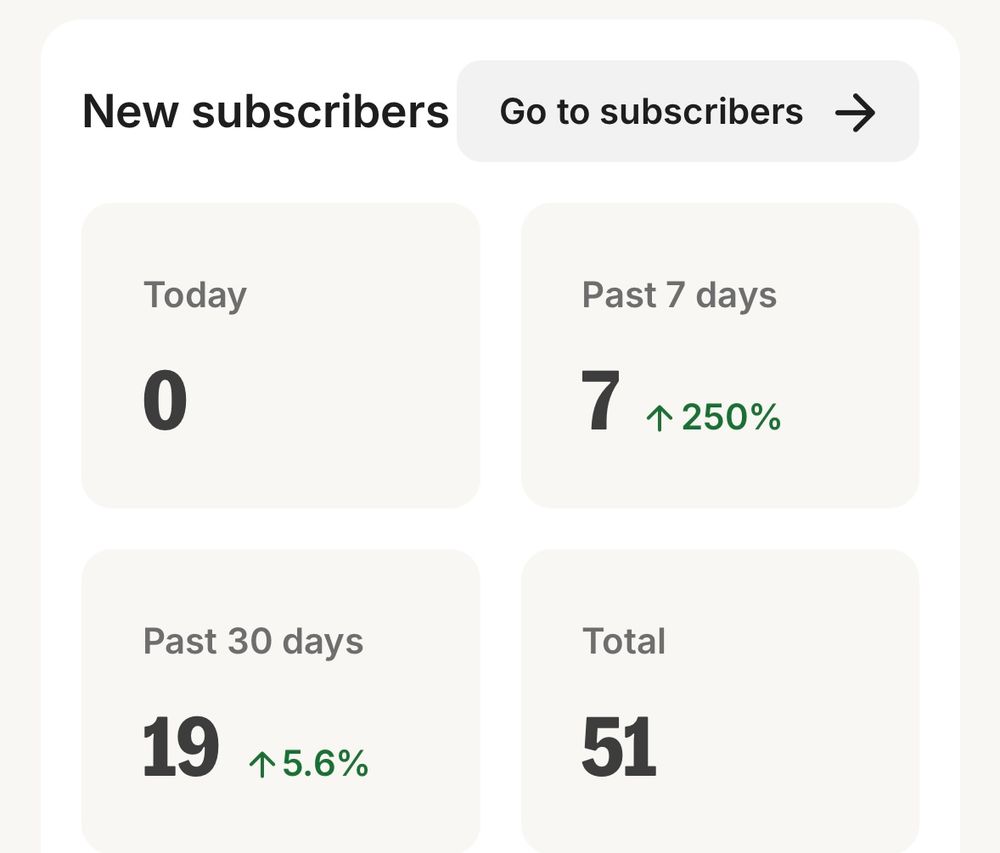Click the Past 30 days label
The image size is (1000, 853).
pos(253,641)
